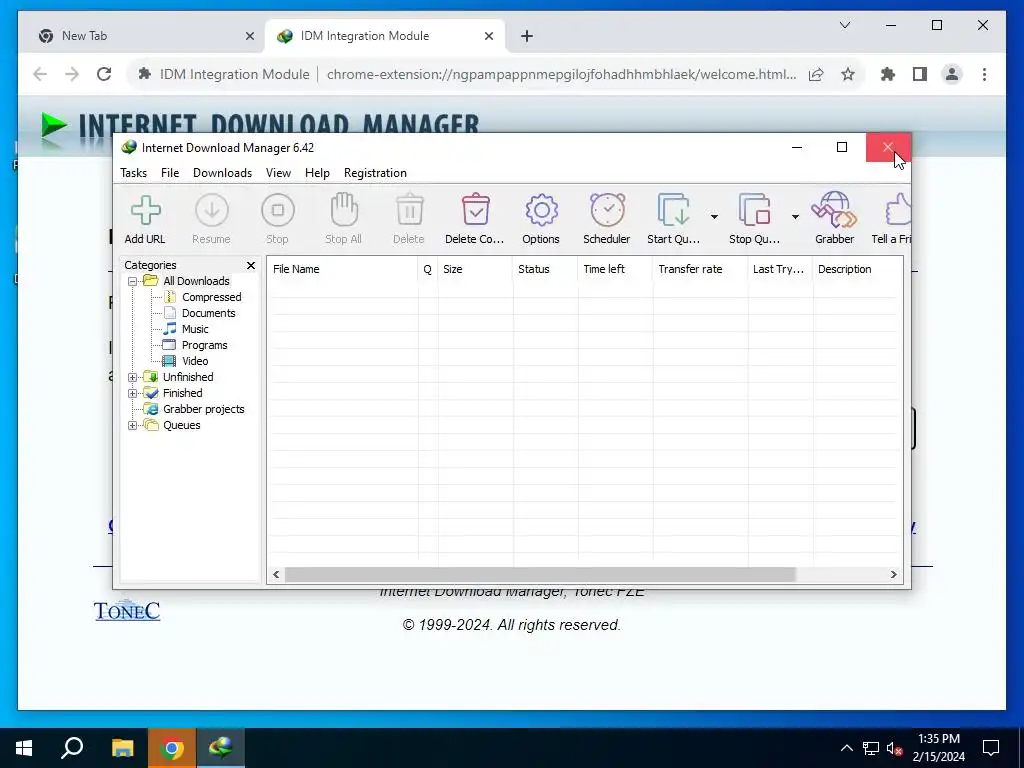Select the Music category
This screenshot has width=1024, height=768.
pyautogui.click(x=195, y=329)
